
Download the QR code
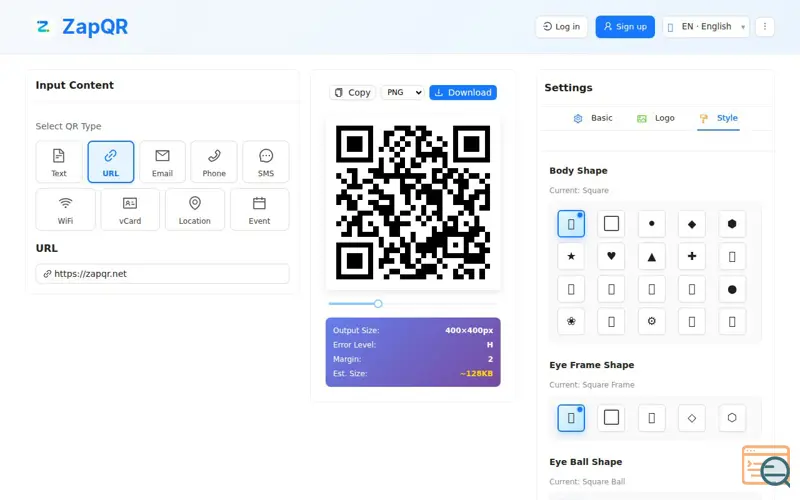click(463, 92)
